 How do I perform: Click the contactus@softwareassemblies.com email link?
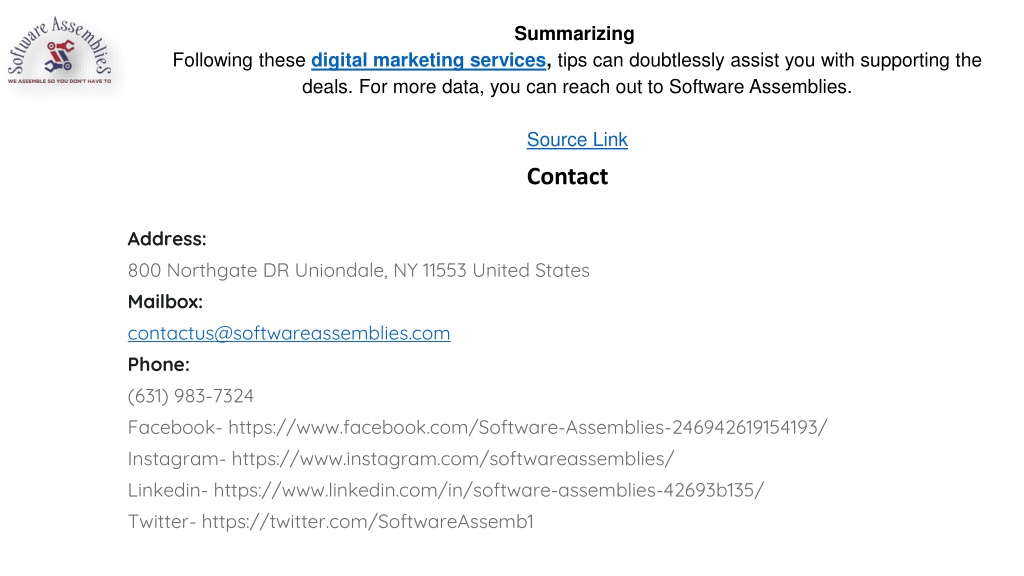(x=289, y=333)
